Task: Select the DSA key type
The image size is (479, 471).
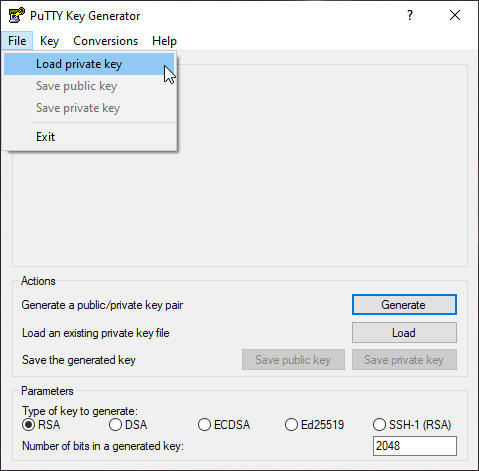Action: pyautogui.click(x=115, y=425)
